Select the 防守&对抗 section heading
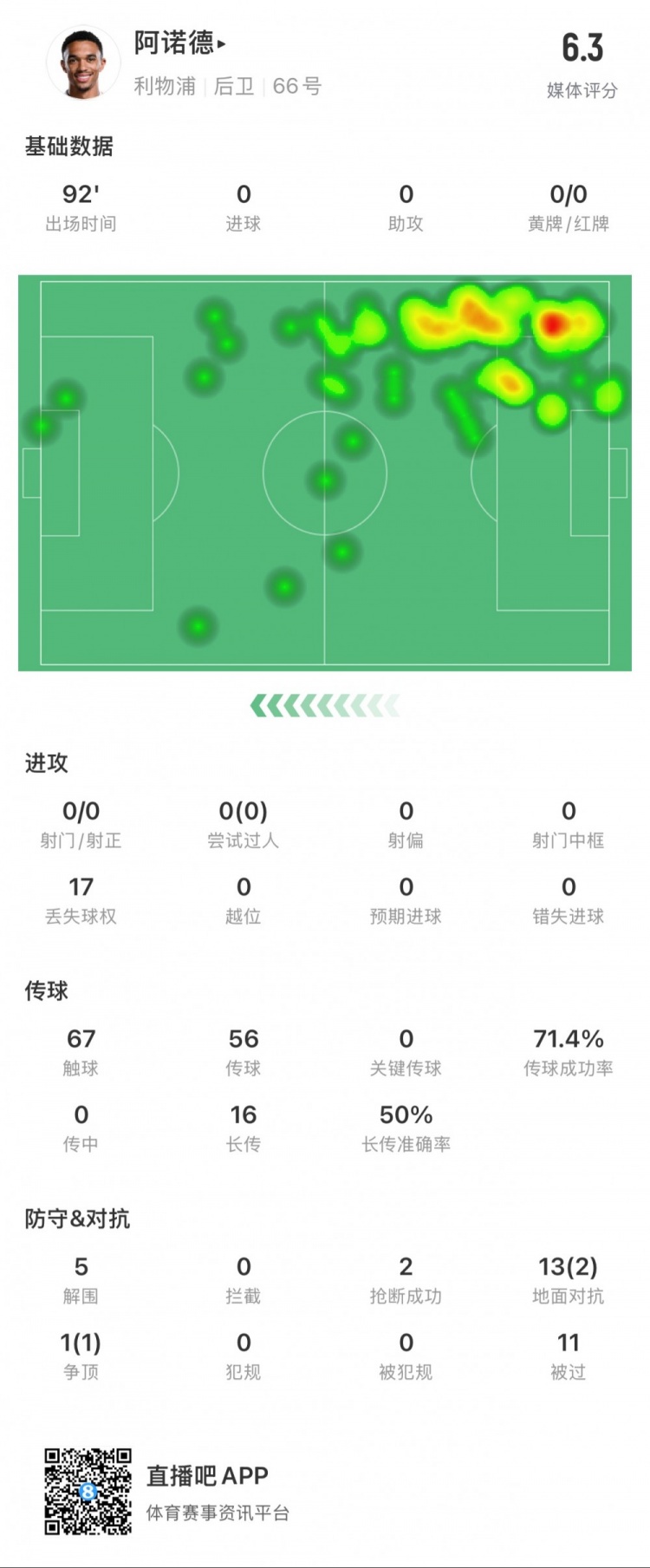This screenshot has height=1568, width=650. pos(77,1219)
